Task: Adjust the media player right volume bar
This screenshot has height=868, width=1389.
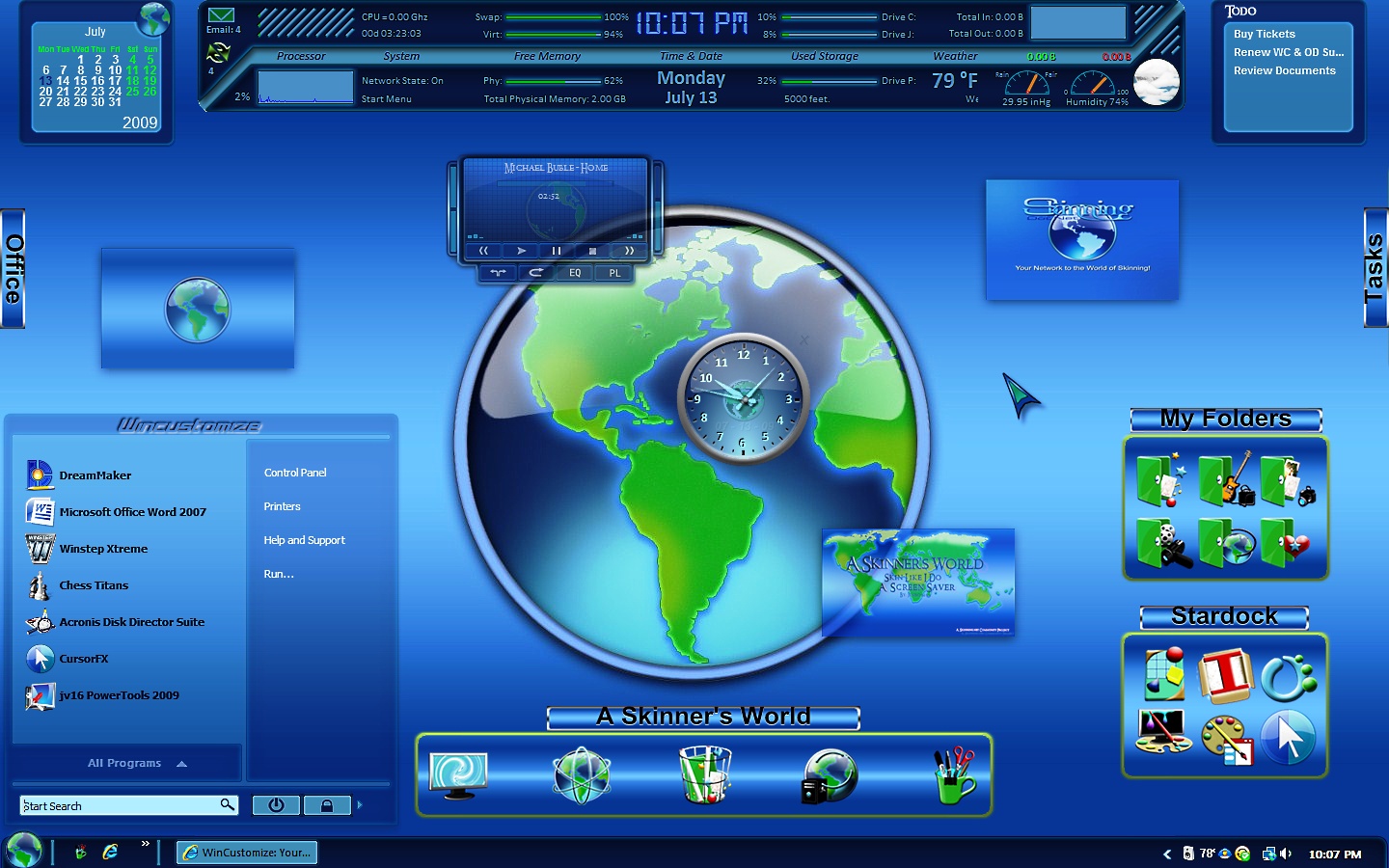Action: click(659, 208)
